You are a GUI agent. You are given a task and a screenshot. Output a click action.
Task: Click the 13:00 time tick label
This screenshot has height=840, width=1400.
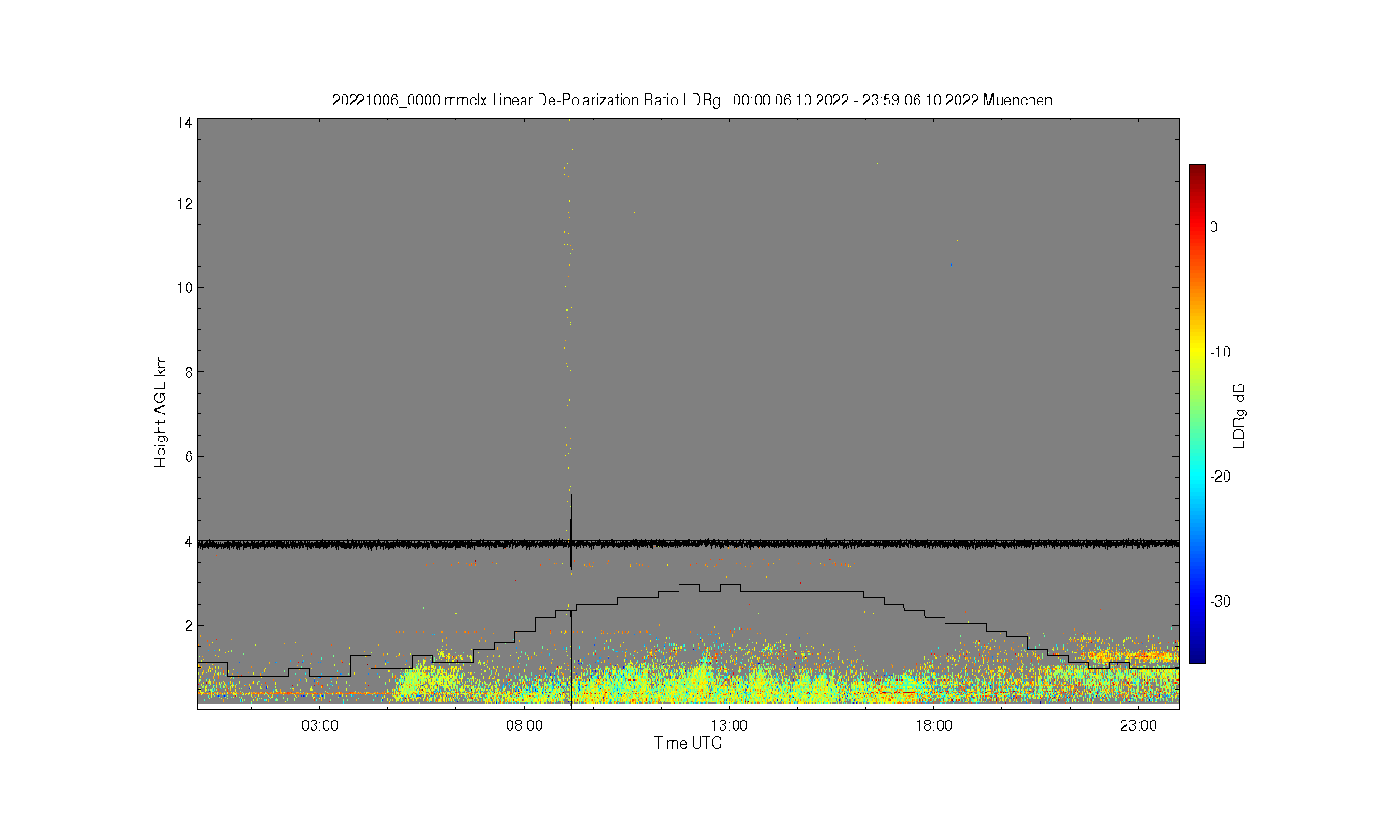pyautogui.click(x=729, y=726)
